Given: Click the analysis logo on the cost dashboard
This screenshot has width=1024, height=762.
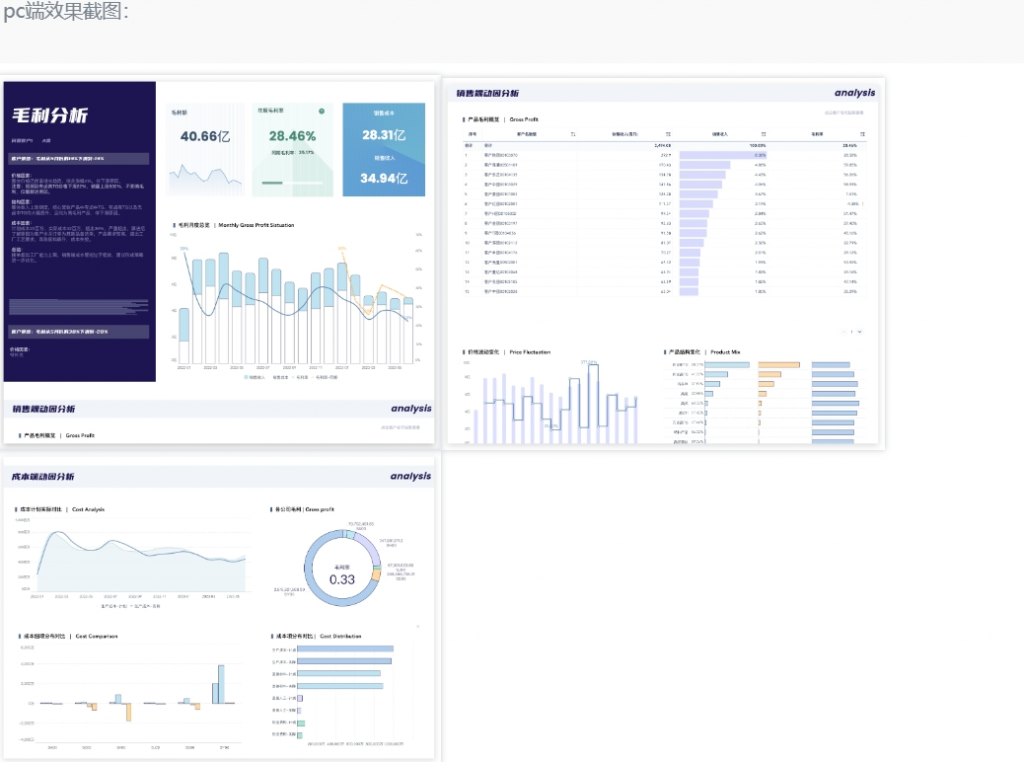Looking at the screenshot, I should tap(411, 476).
